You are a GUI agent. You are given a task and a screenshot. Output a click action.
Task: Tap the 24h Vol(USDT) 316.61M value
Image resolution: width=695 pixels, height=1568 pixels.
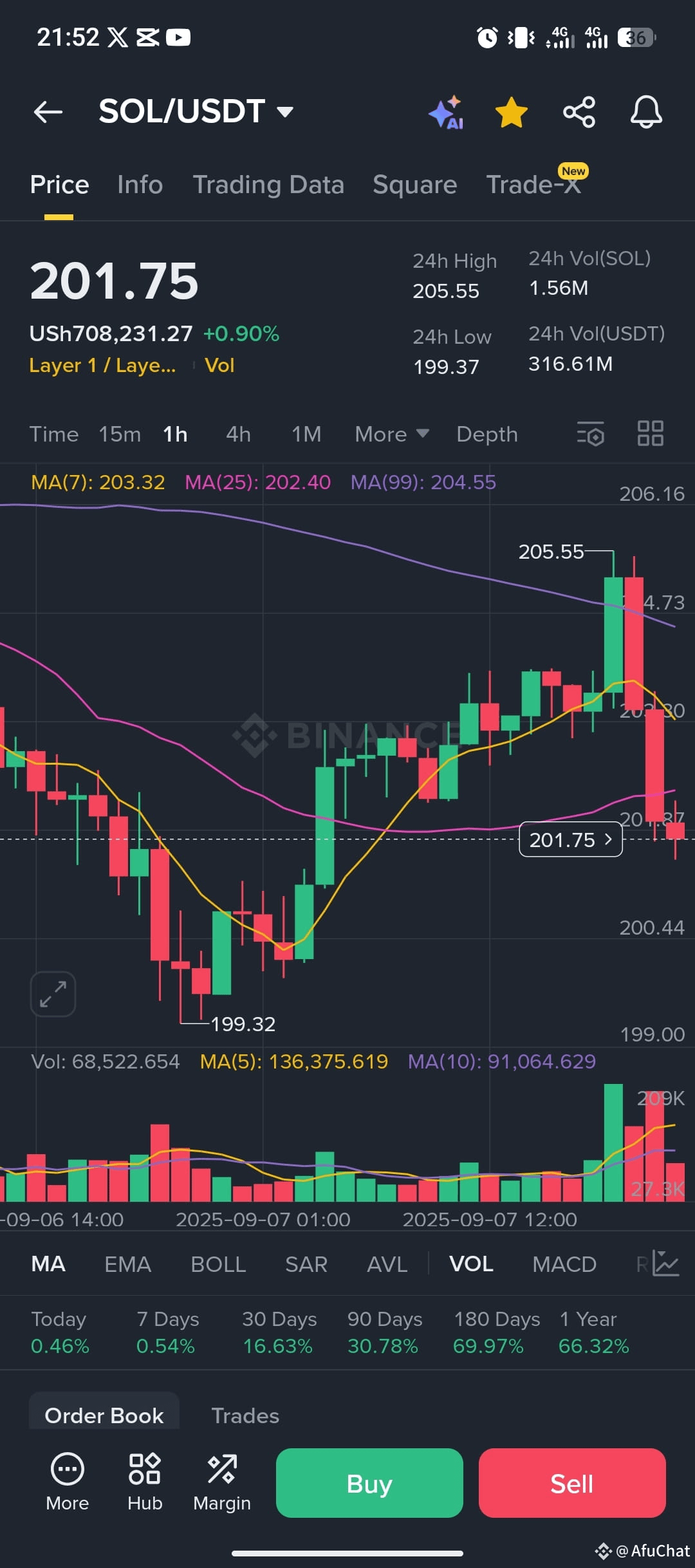click(570, 364)
